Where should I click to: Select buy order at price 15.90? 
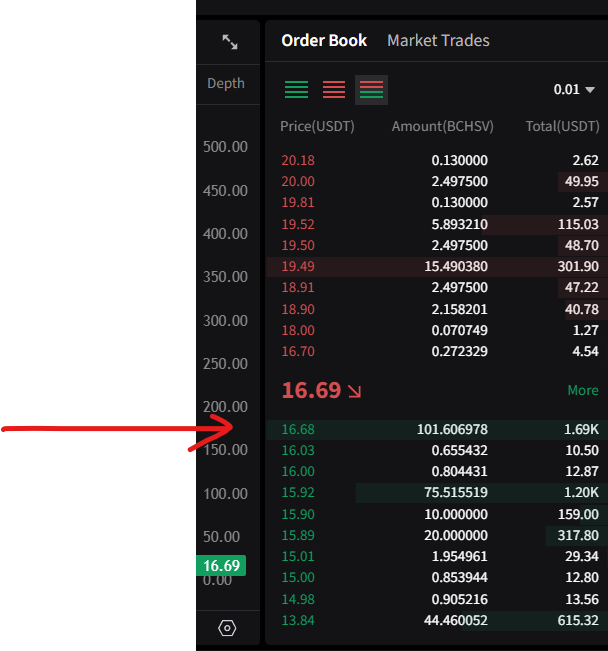(x=437, y=514)
